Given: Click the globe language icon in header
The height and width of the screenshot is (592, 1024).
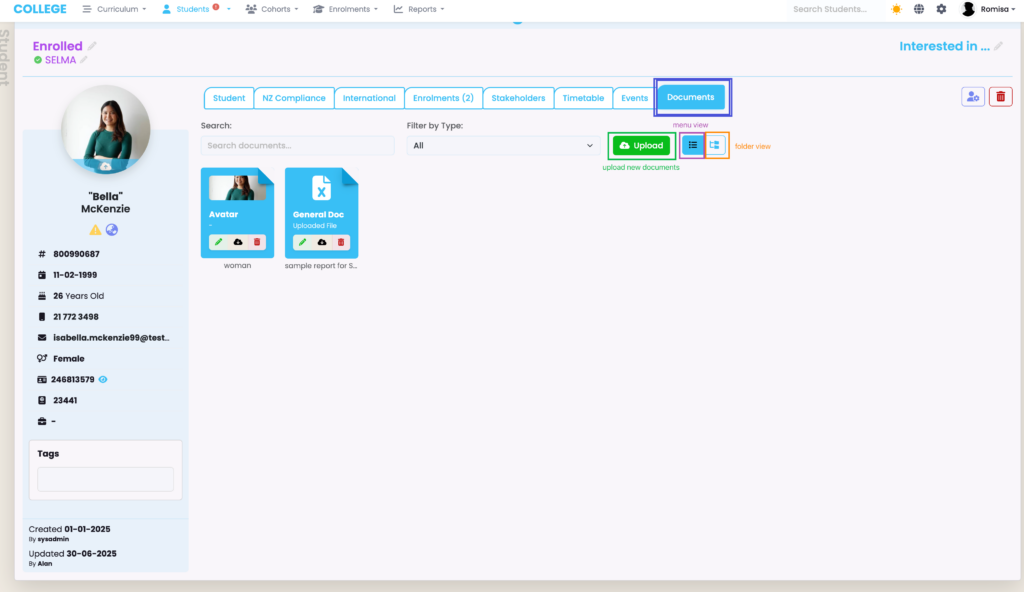Looking at the screenshot, I should (919, 9).
